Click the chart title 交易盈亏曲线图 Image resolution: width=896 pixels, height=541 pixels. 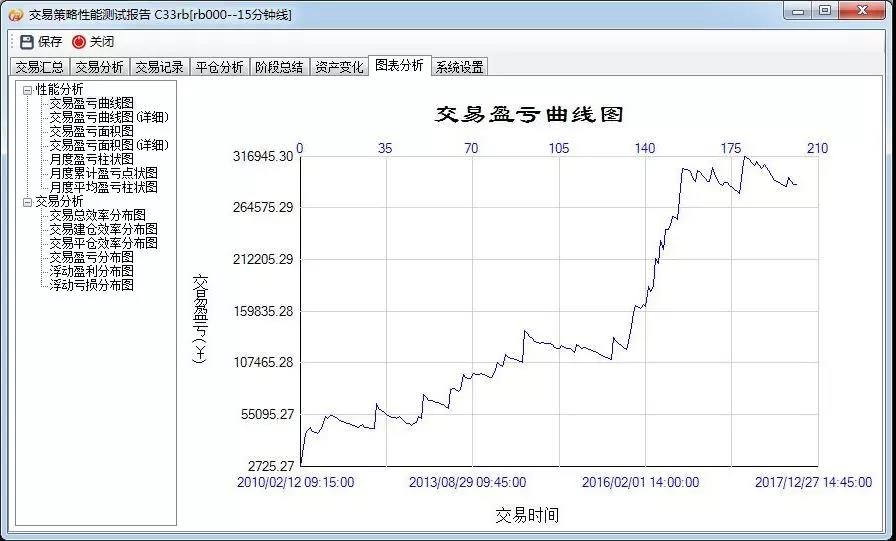point(529,115)
